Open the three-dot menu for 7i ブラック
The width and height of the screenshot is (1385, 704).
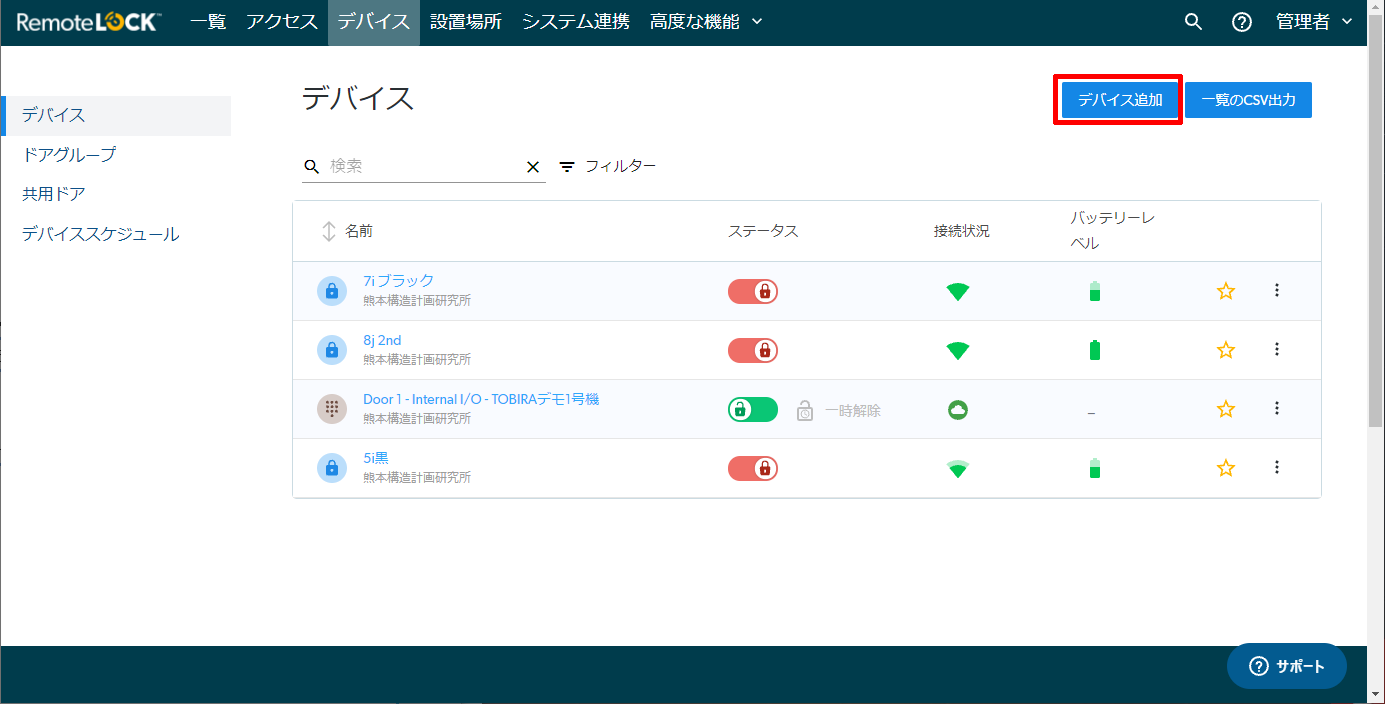click(1277, 290)
